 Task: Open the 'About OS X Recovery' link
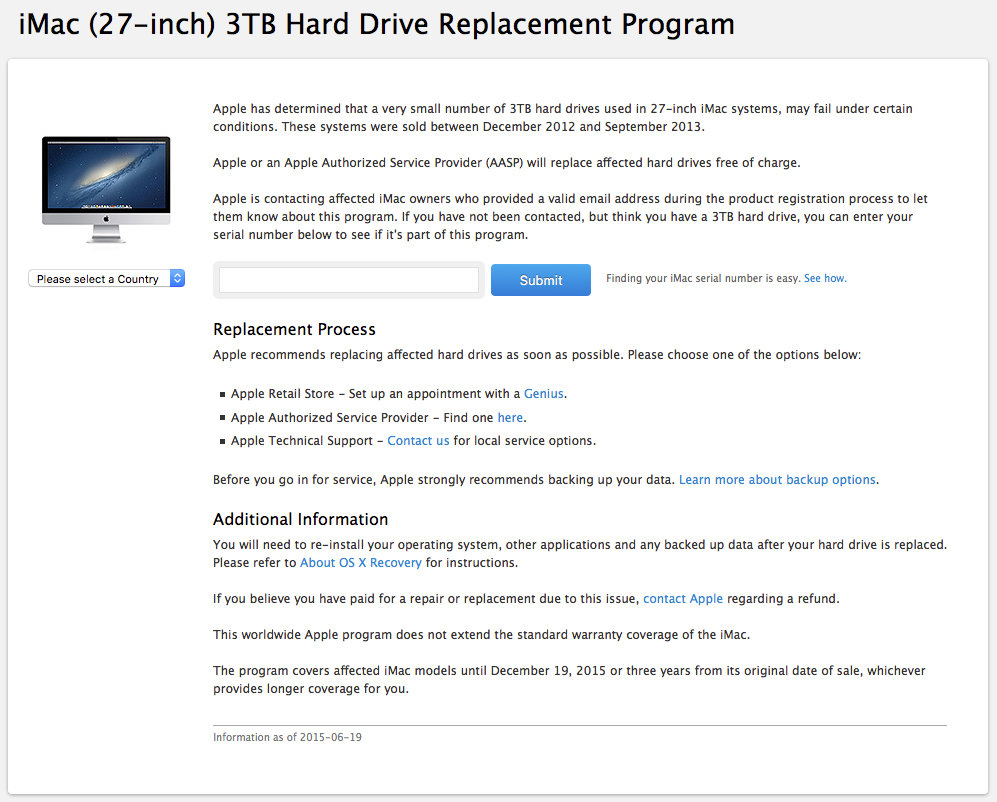(x=361, y=563)
